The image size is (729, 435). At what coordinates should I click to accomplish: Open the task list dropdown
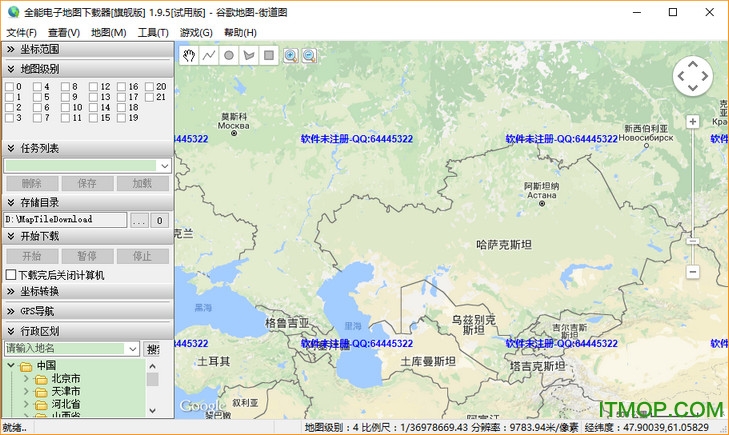click(x=165, y=166)
